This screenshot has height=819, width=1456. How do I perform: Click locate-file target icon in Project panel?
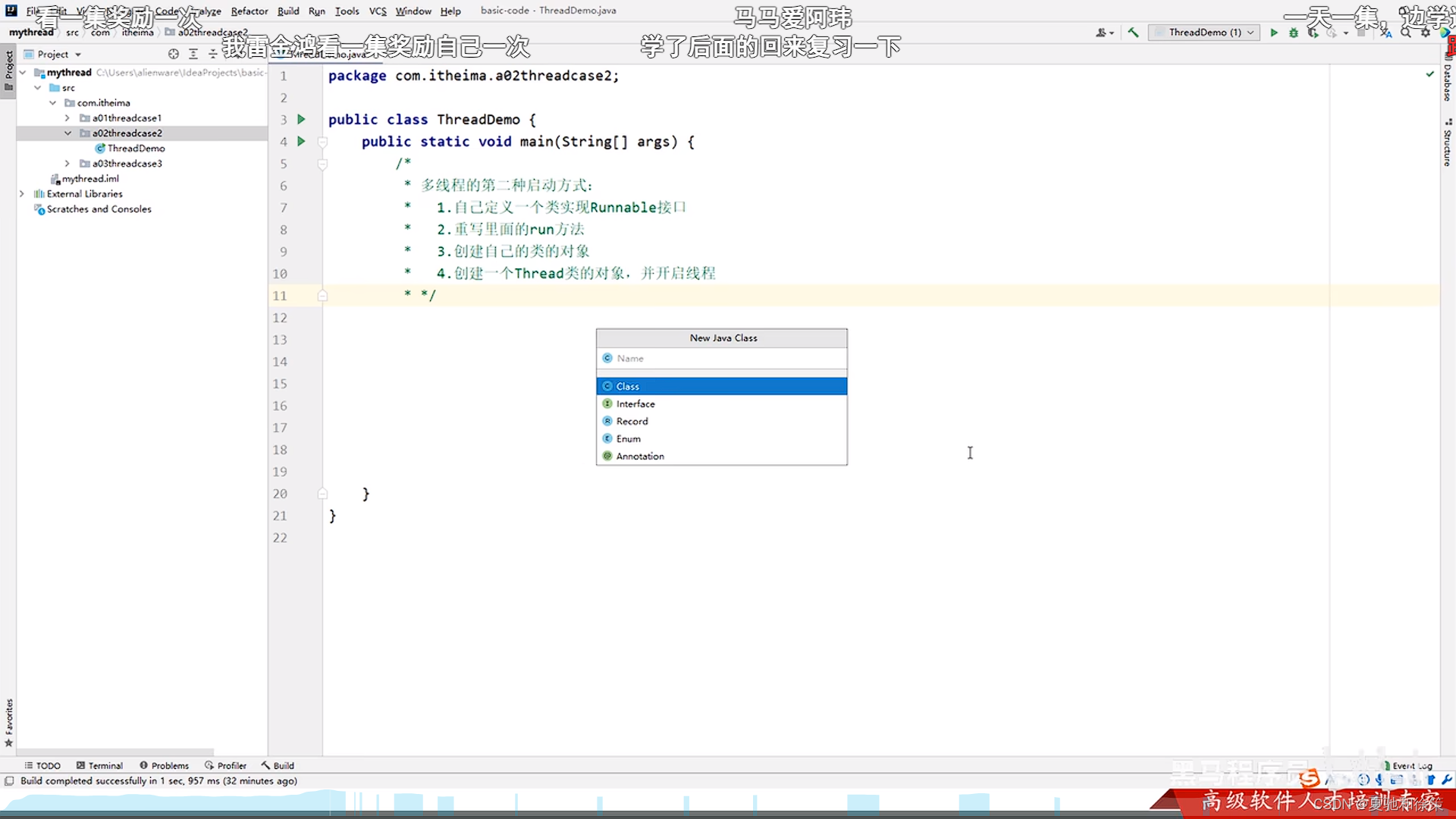click(x=174, y=54)
